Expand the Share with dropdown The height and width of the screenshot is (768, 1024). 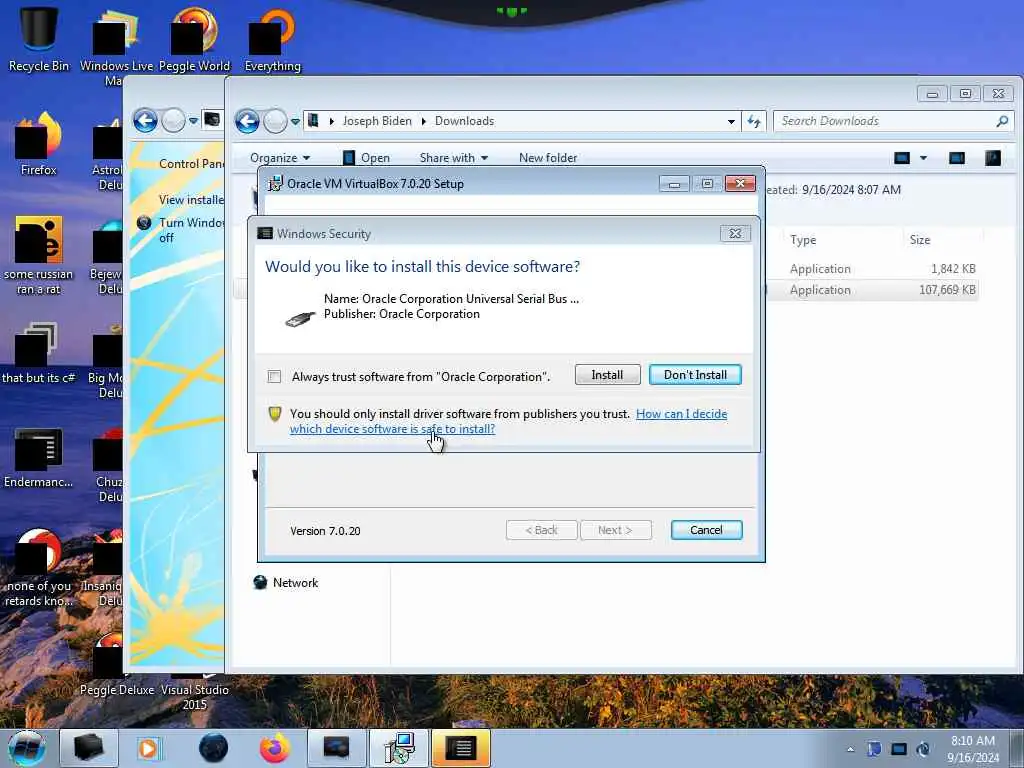coord(454,158)
